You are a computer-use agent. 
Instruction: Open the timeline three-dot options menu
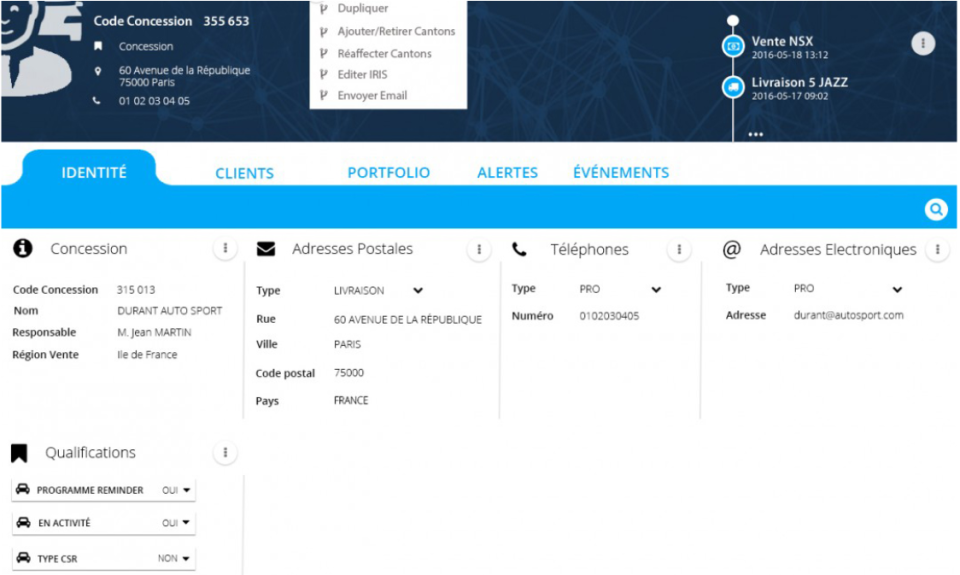click(x=923, y=43)
